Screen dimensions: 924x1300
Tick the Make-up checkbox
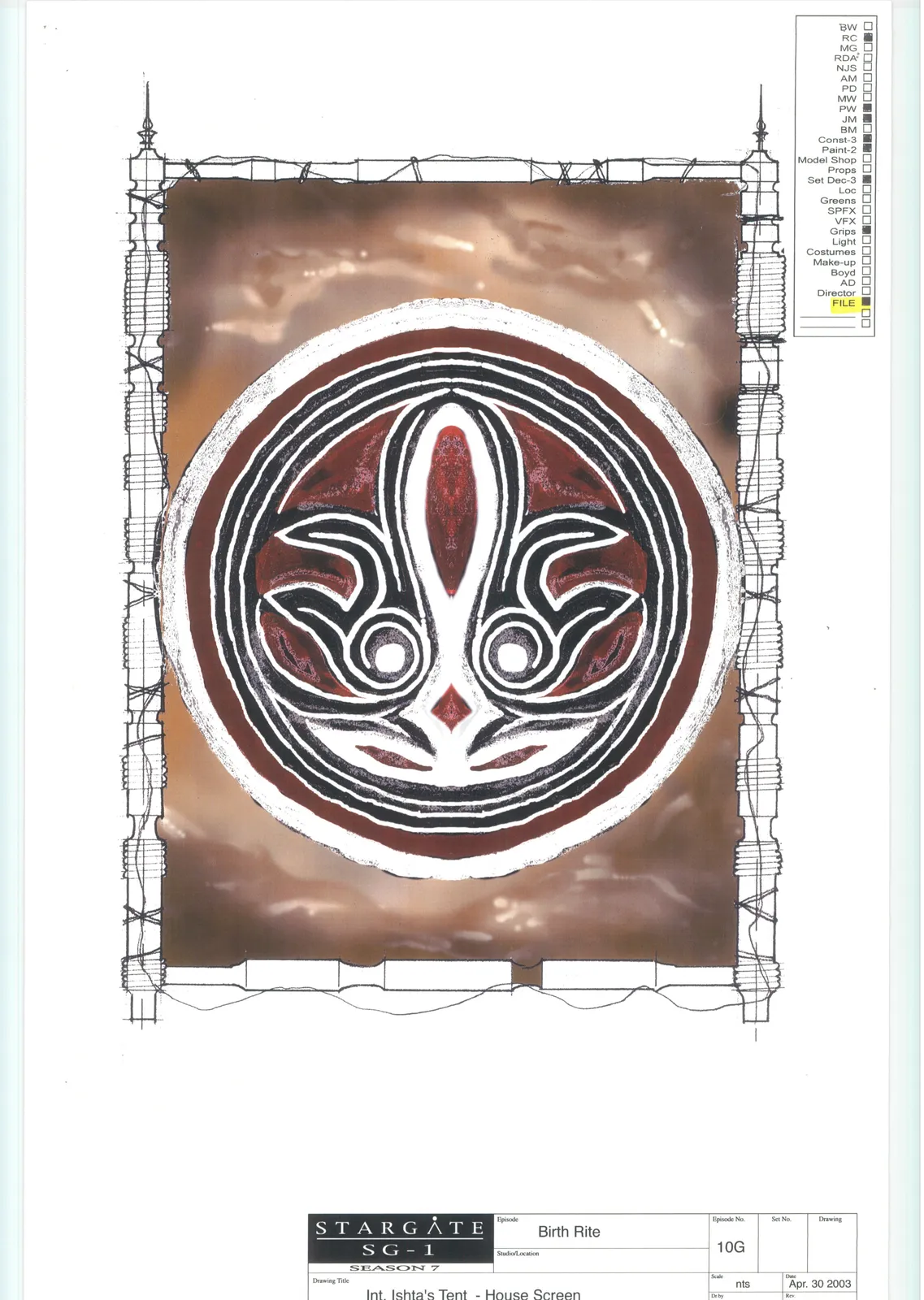click(868, 262)
